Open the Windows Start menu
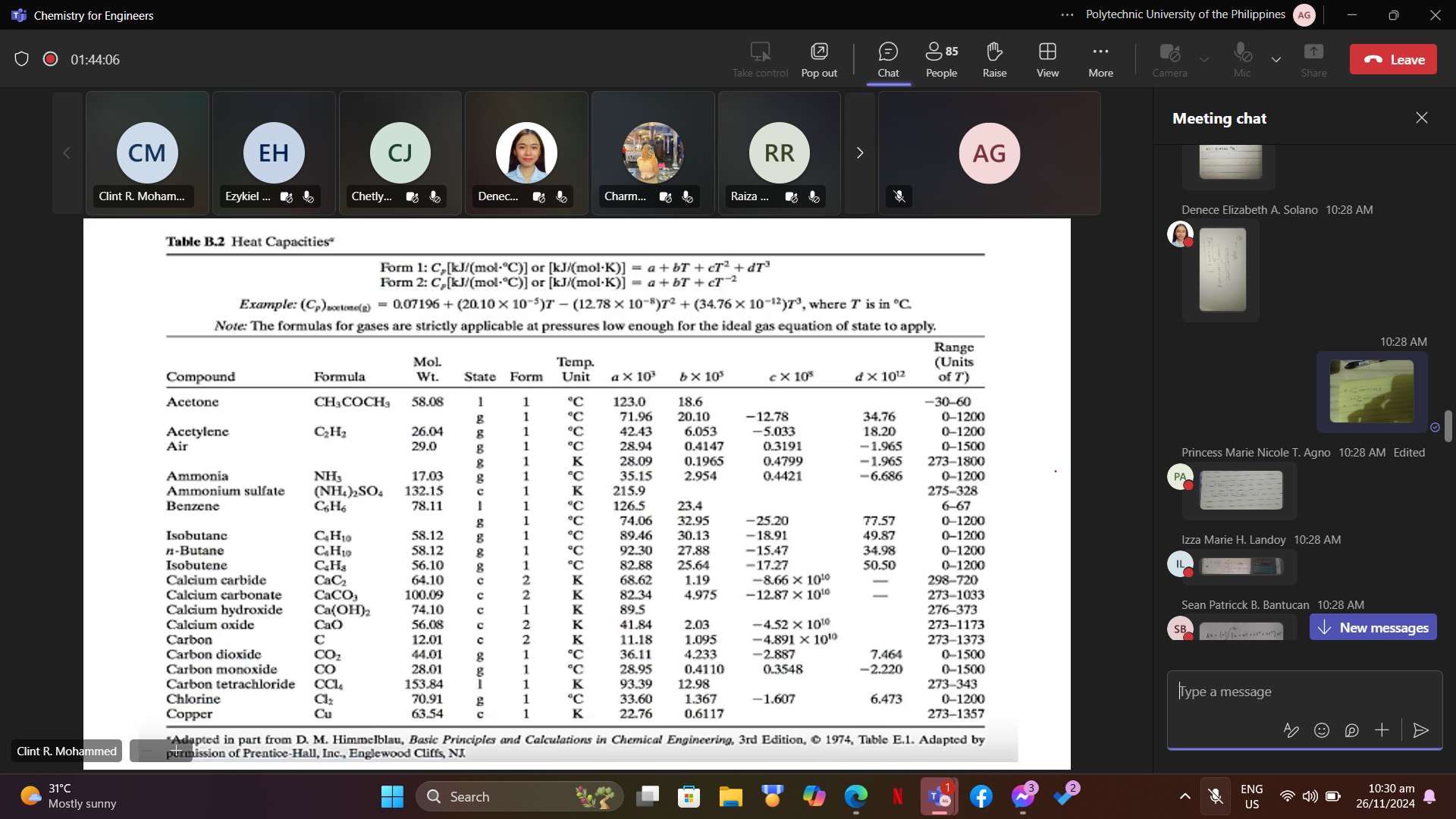1456x819 pixels. coord(392,796)
